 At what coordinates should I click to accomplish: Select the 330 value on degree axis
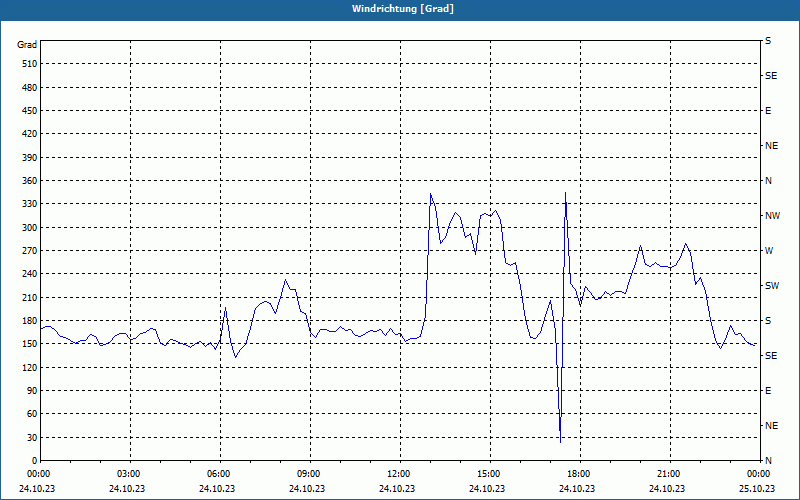tap(30, 204)
